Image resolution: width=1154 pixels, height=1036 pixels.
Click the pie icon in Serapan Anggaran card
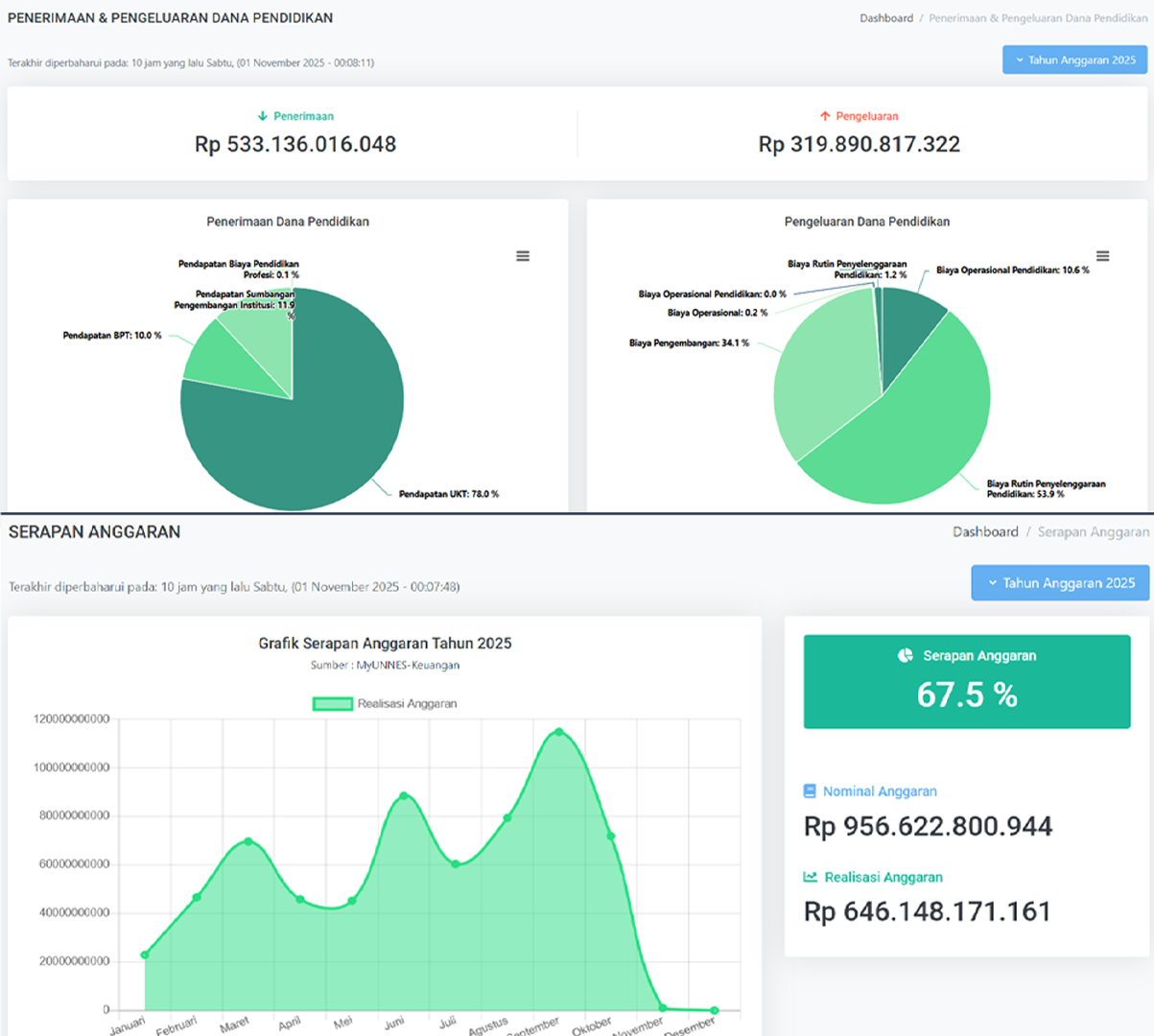(905, 656)
